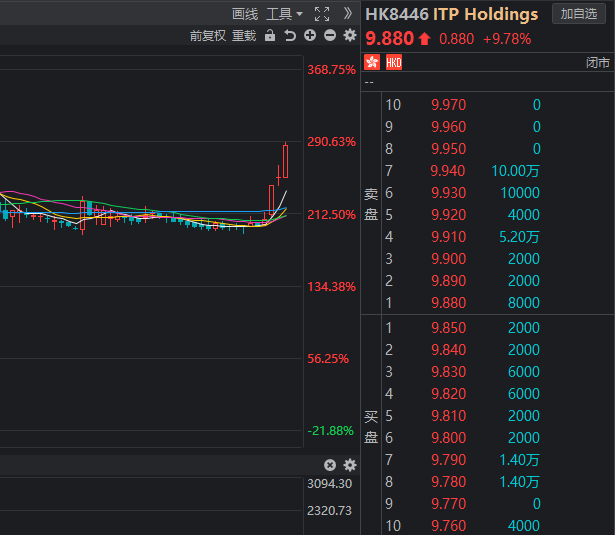Select ask price 9.890

coord(449,280)
